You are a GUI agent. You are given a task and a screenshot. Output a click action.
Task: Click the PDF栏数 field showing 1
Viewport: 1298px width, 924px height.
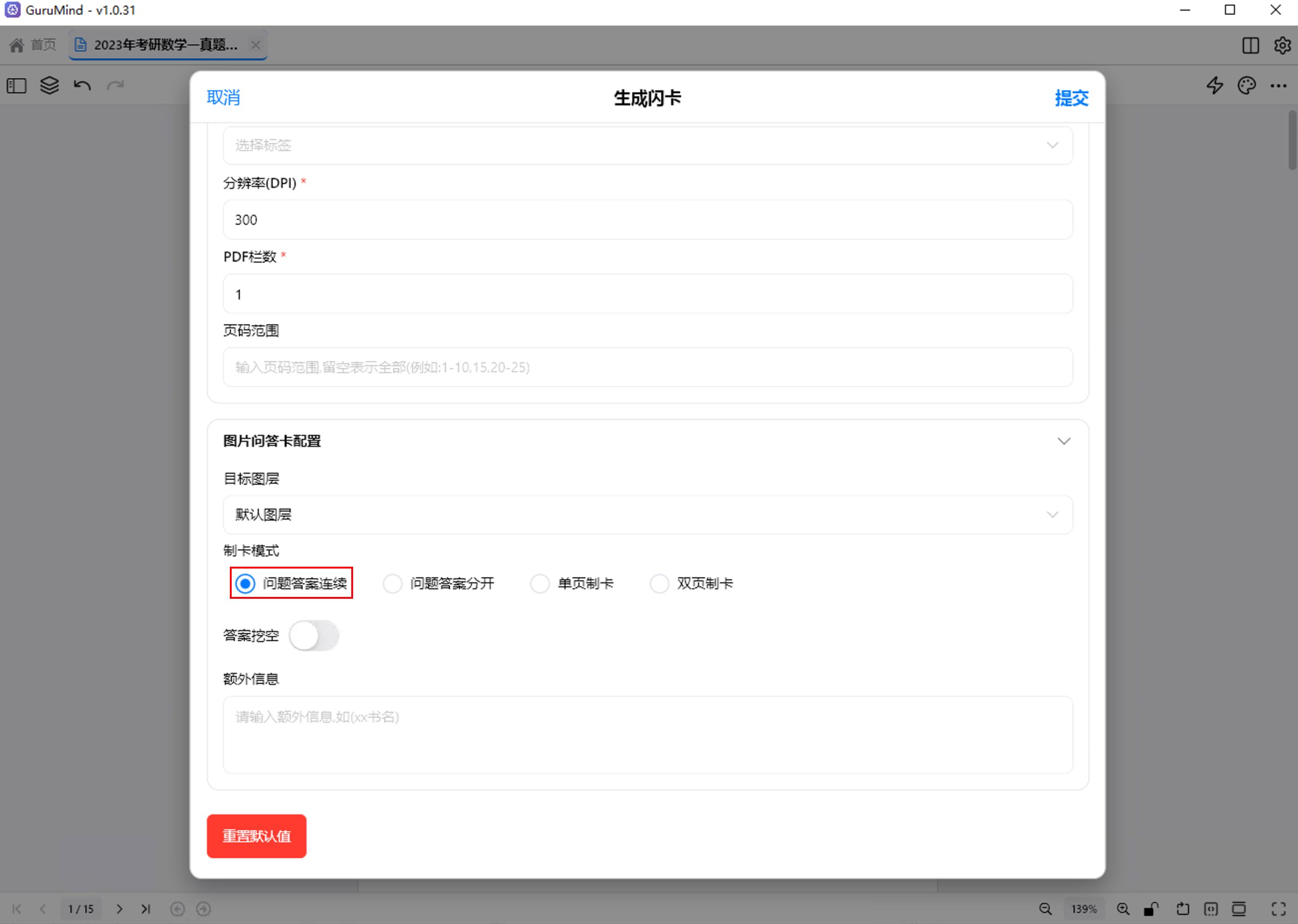pyautogui.click(x=648, y=294)
